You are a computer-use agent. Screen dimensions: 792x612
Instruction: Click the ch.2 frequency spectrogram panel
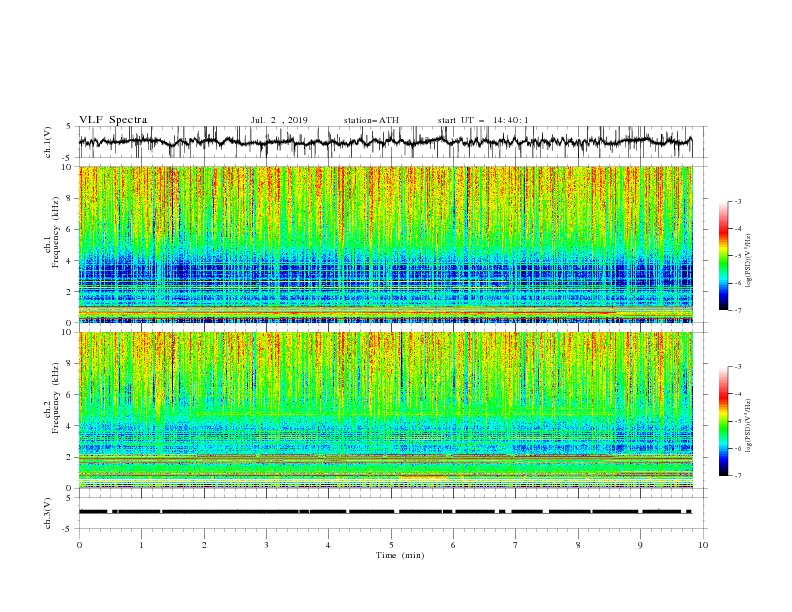click(x=385, y=410)
